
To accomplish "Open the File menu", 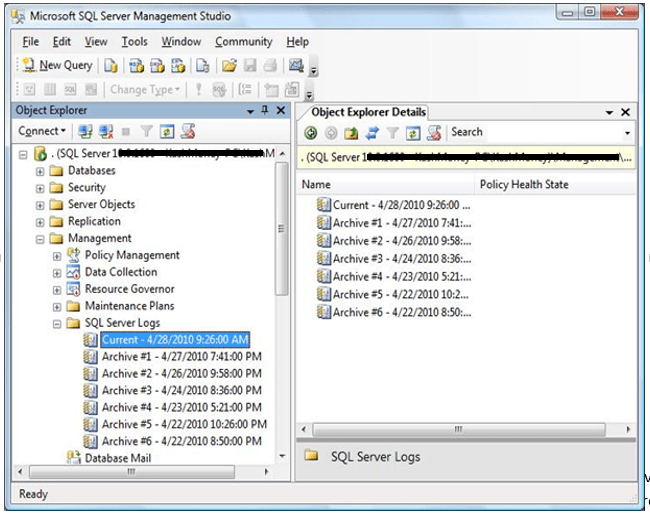I will (x=31, y=41).
